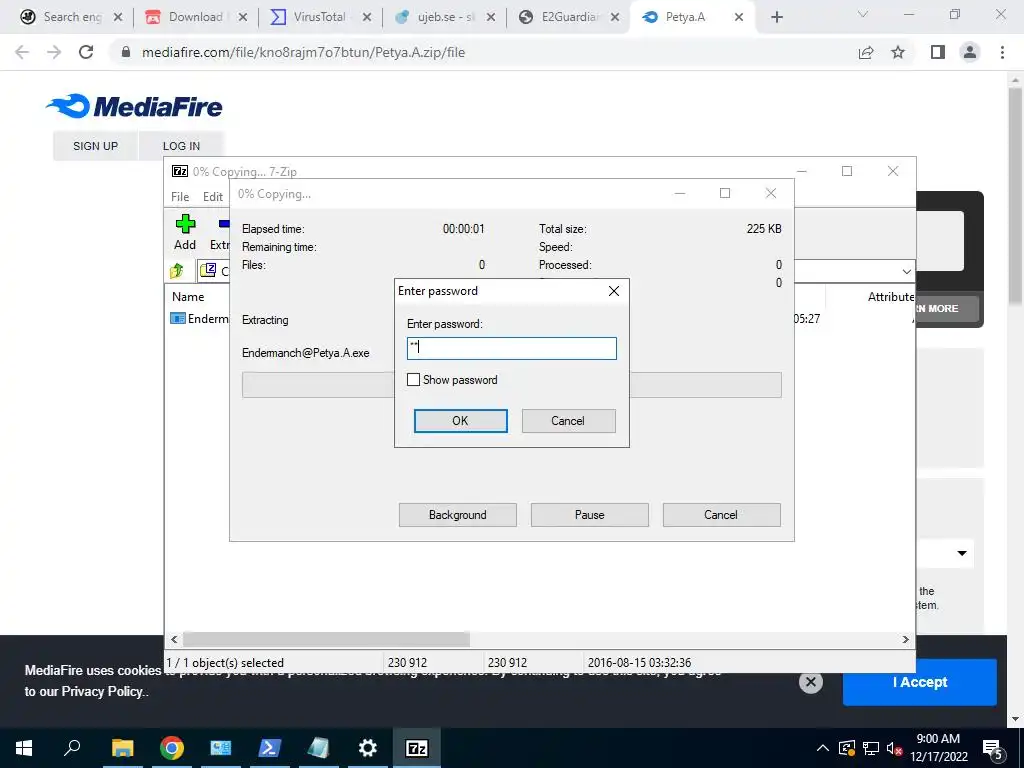Viewport: 1024px width, 768px height.
Task: Open the MediaFire LOG IN link
Action: [x=182, y=146]
